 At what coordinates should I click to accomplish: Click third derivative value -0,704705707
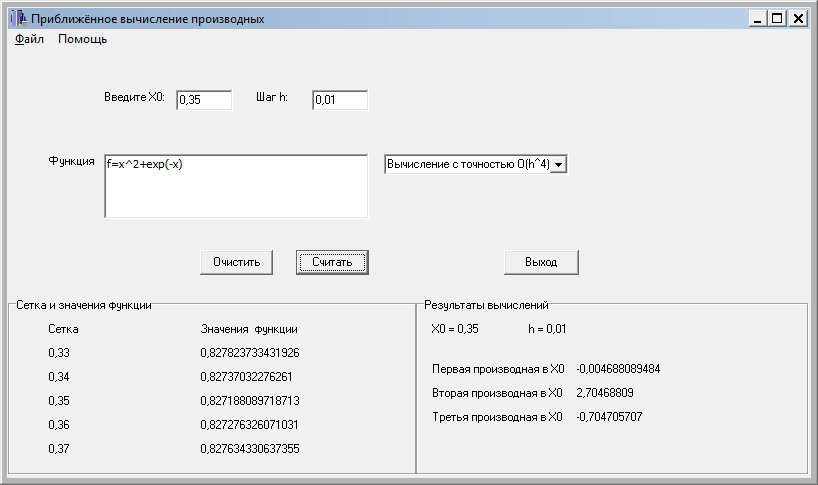609,417
